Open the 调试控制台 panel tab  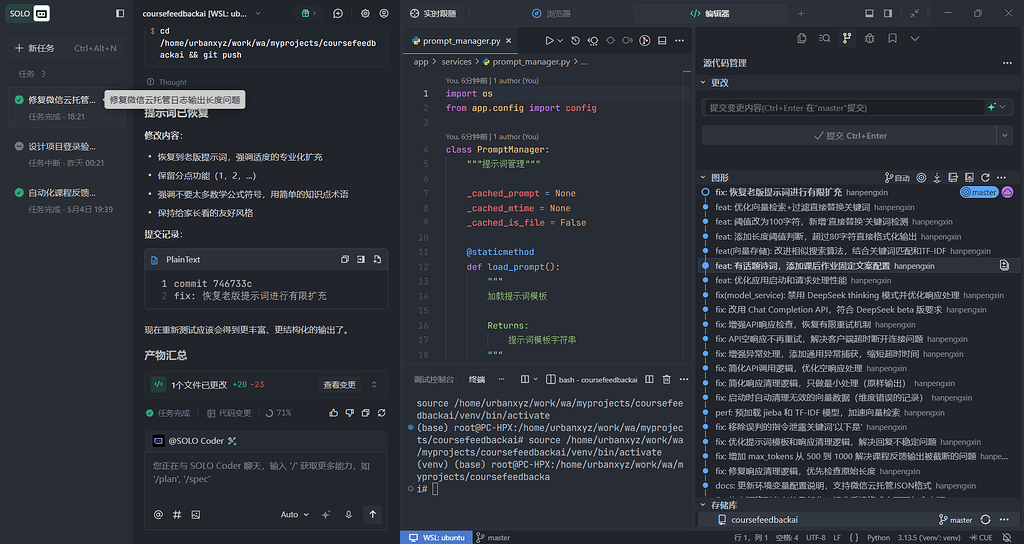pos(434,379)
